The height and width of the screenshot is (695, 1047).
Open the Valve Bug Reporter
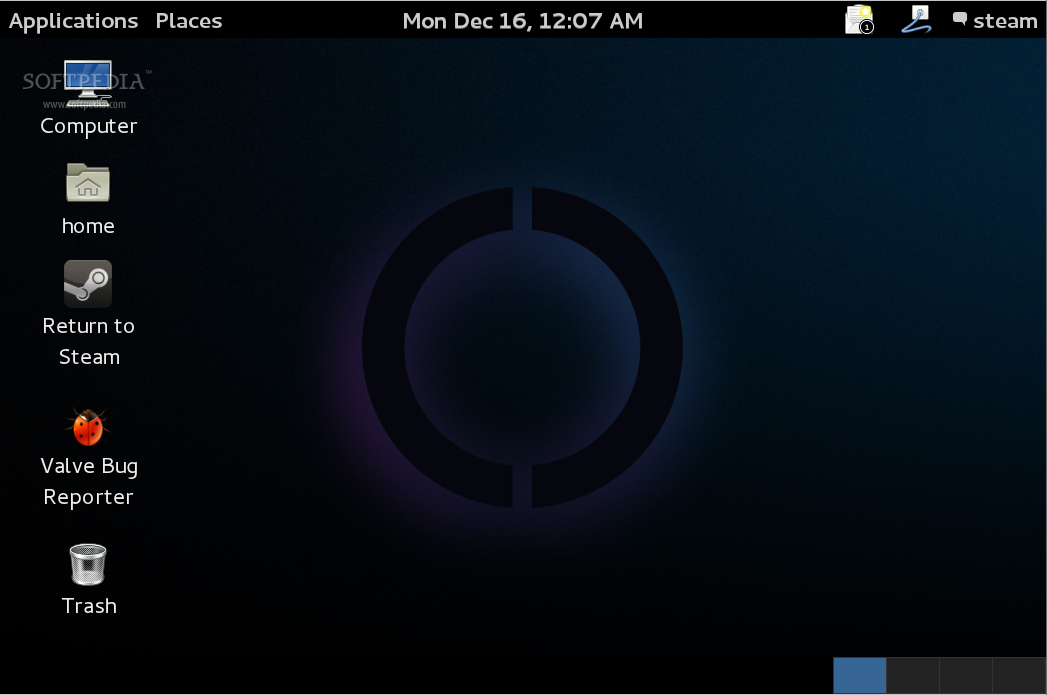click(88, 427)
